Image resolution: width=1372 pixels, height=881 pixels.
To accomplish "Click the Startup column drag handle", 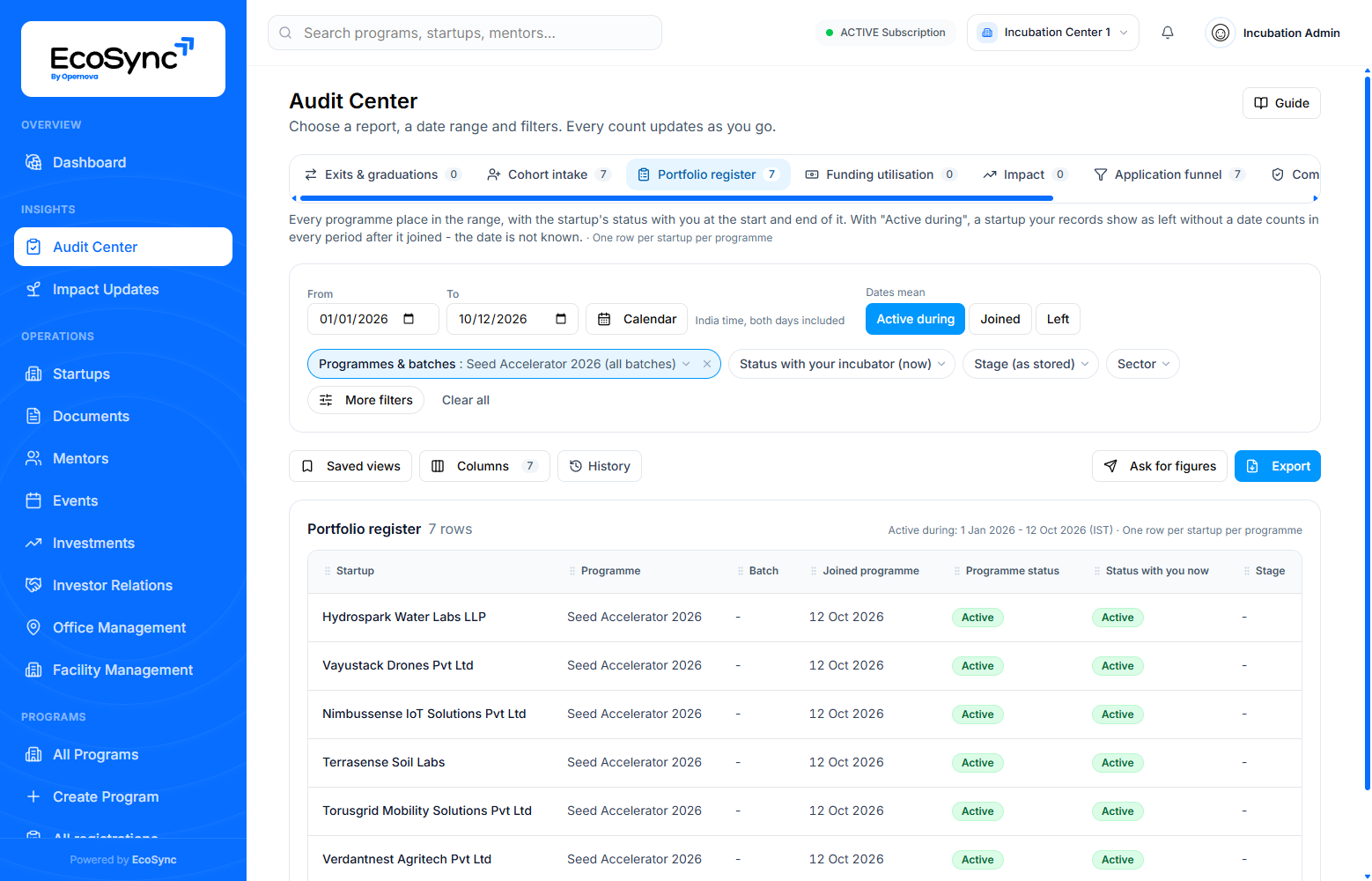I will [328, 571].
